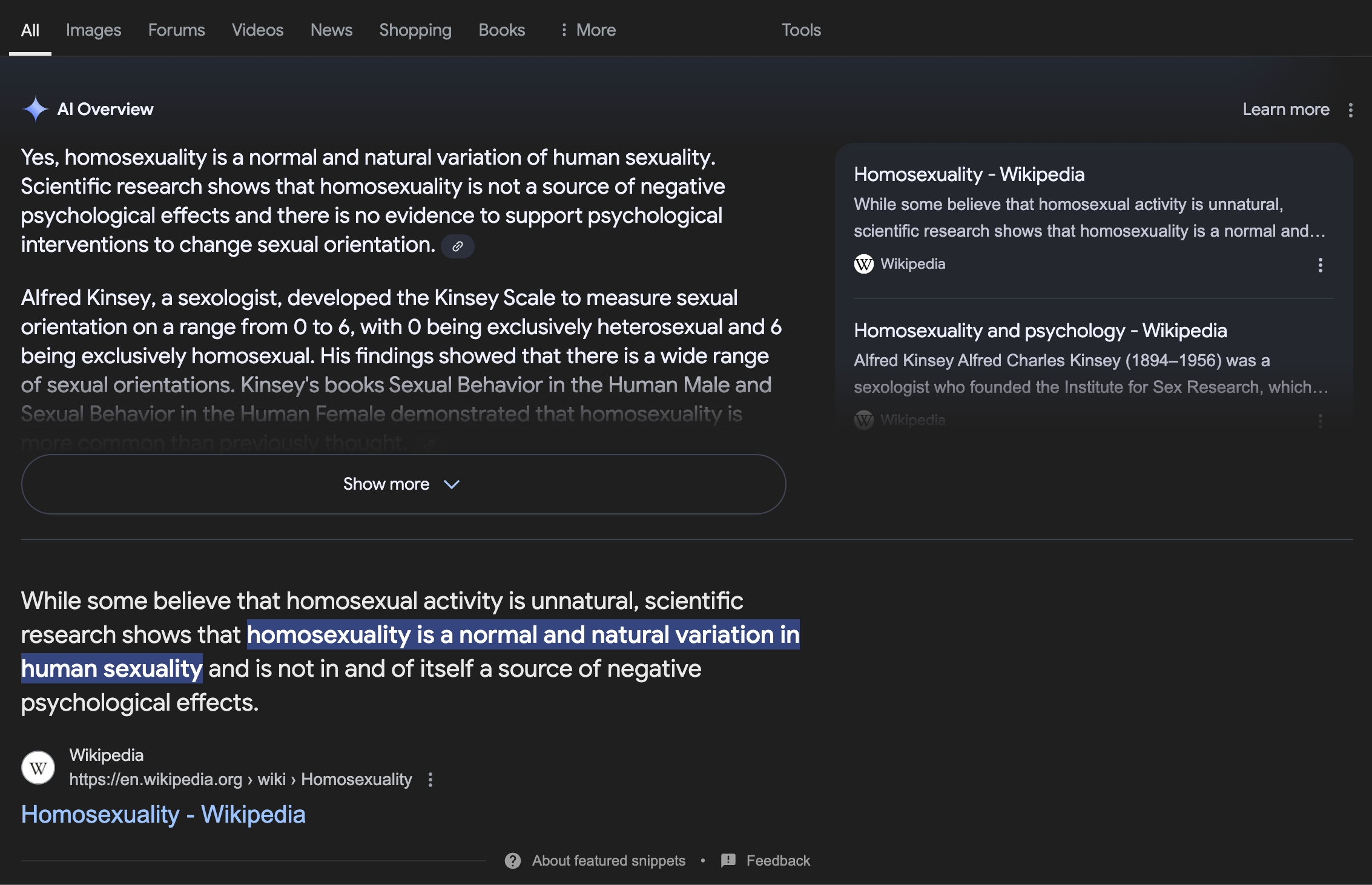Expand AI Overview with Show more

(404, 484)
